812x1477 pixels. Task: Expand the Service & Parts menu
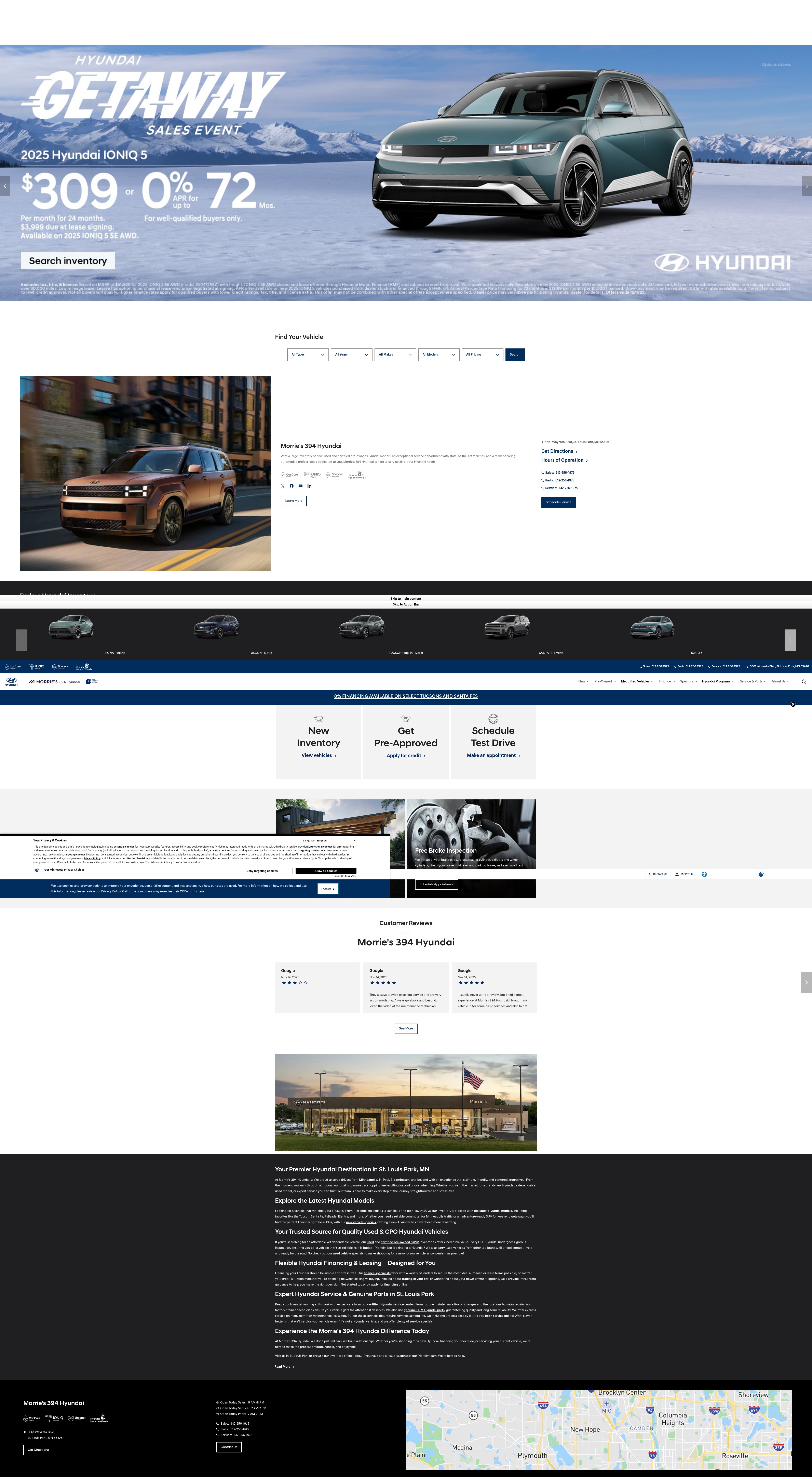(x=753, y=682)
